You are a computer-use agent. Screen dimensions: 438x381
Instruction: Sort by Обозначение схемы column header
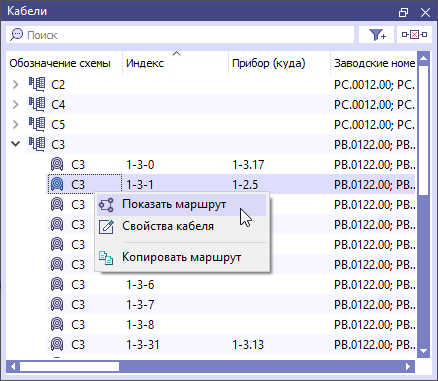click(64, 63)
